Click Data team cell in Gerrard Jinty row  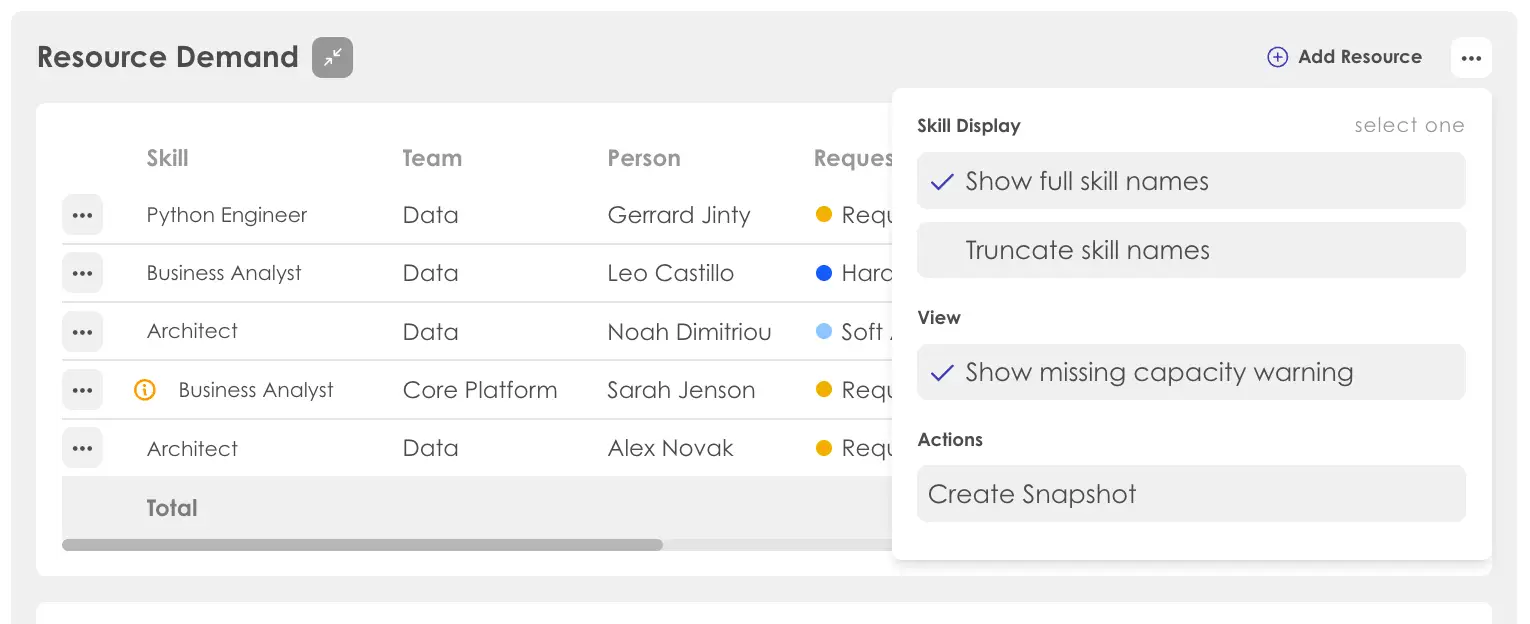pyautogui.click(x=430, y=215)
